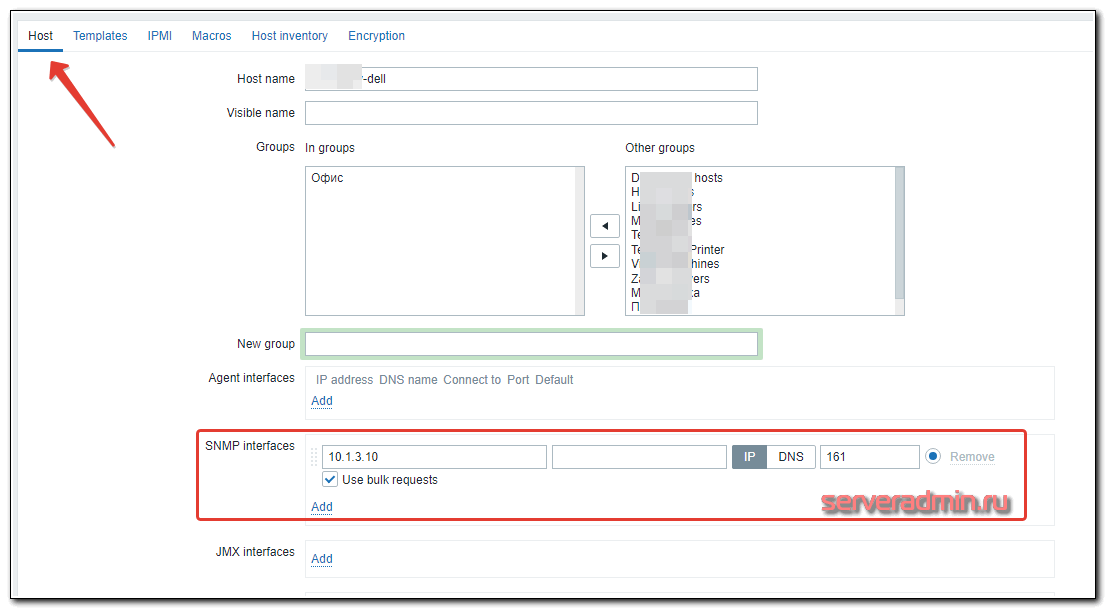Click Add under SNMP interfaces
Image resolution: width=1107 pixels, height=610 pixels.
click(x=322, y=507)
